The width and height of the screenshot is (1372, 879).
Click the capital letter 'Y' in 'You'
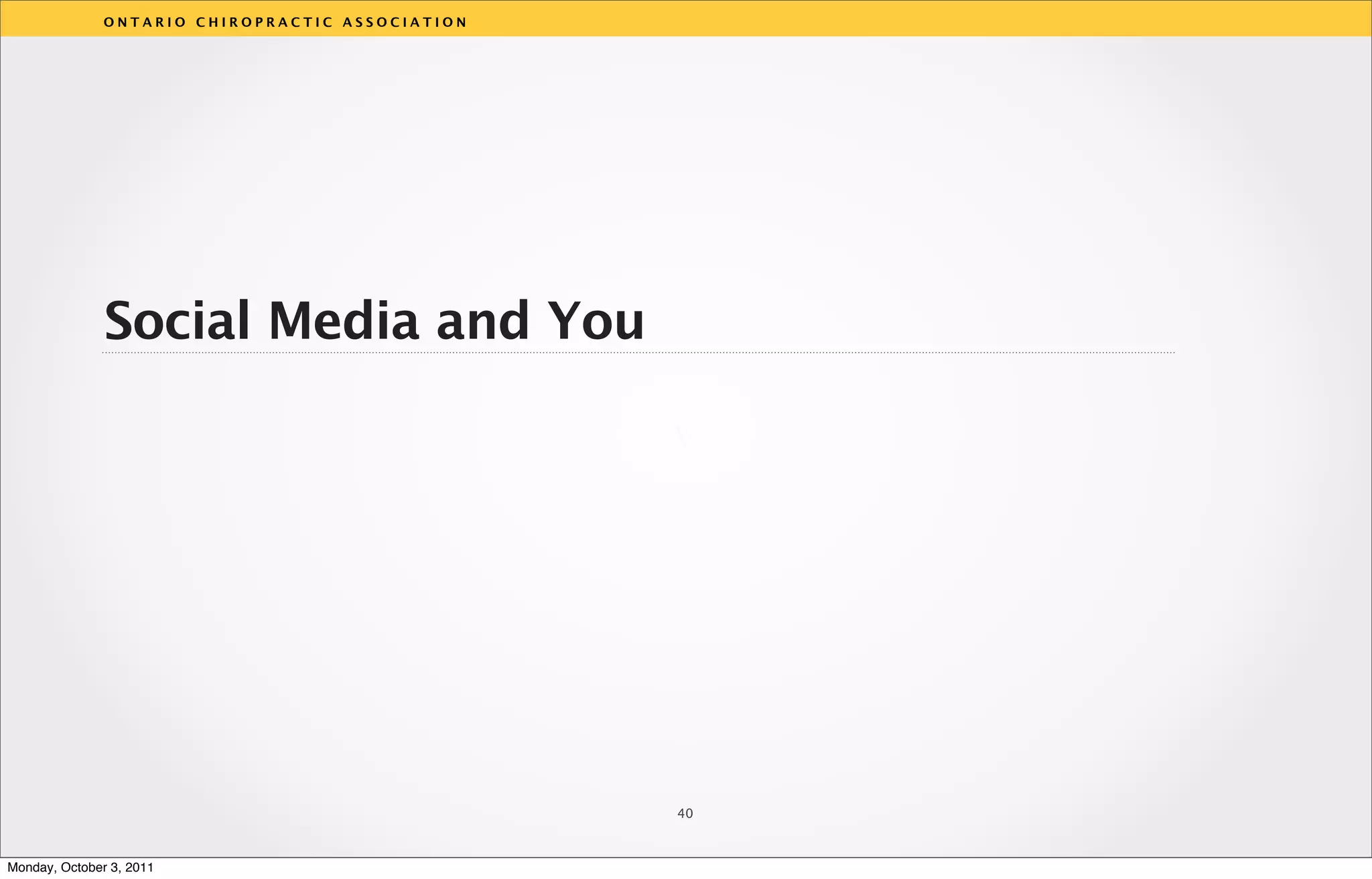point(564,321)
